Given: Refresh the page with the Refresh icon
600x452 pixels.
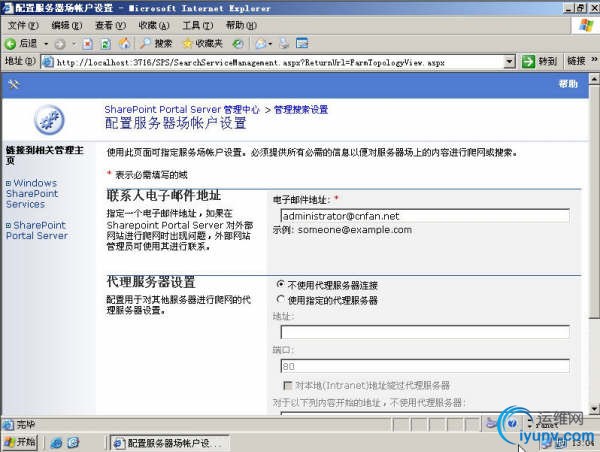Looking at the screenshot, I should click(x=106, y=44).
